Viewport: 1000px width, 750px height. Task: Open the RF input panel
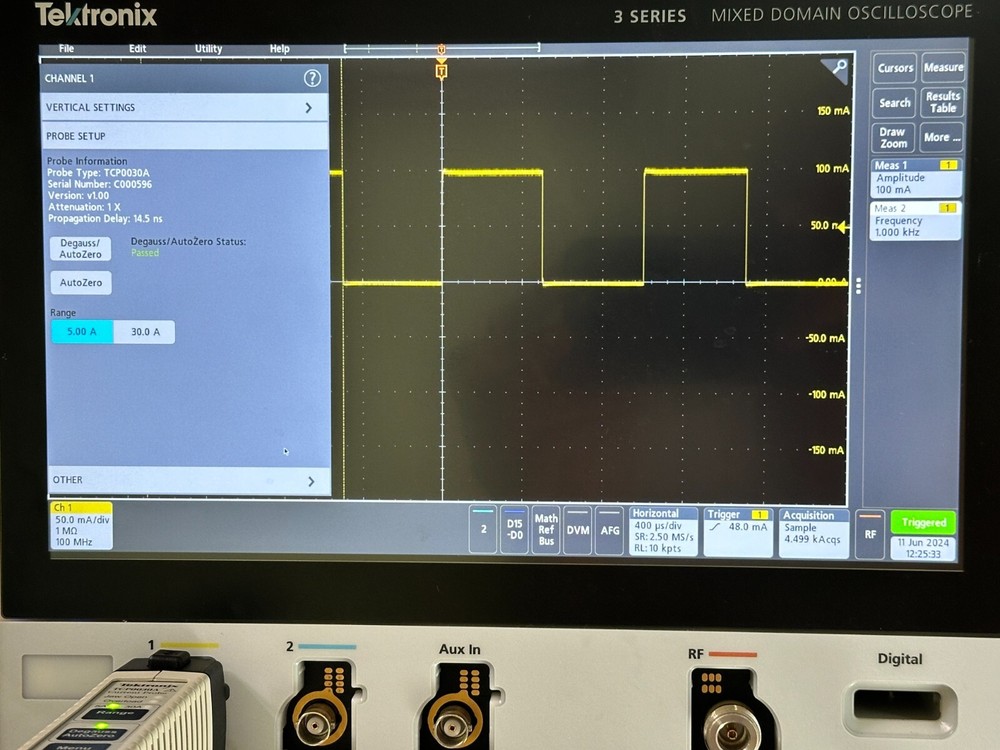click(x=869, y=535)
